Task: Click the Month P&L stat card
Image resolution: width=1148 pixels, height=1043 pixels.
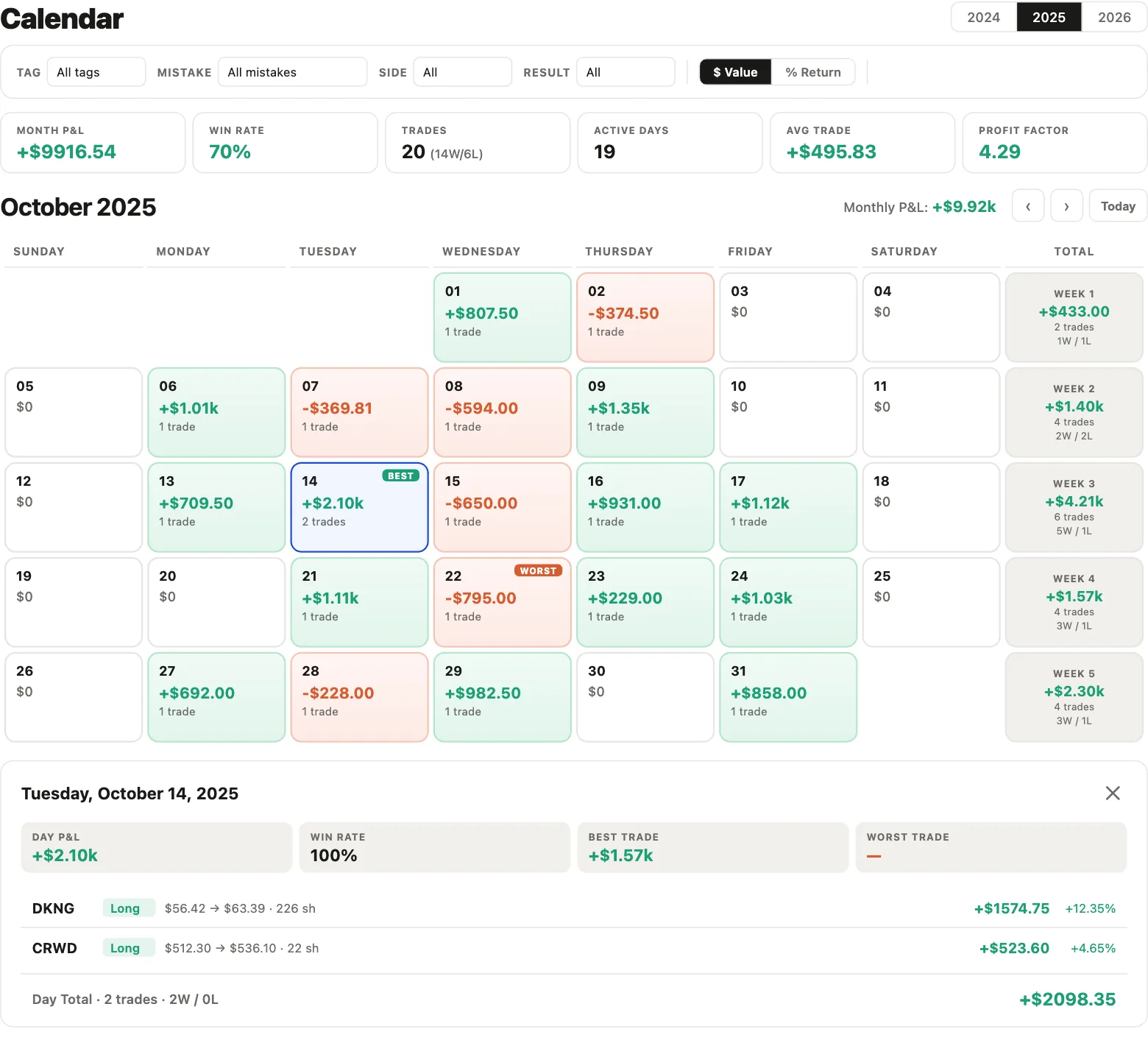Action: (x=93, y=143)
